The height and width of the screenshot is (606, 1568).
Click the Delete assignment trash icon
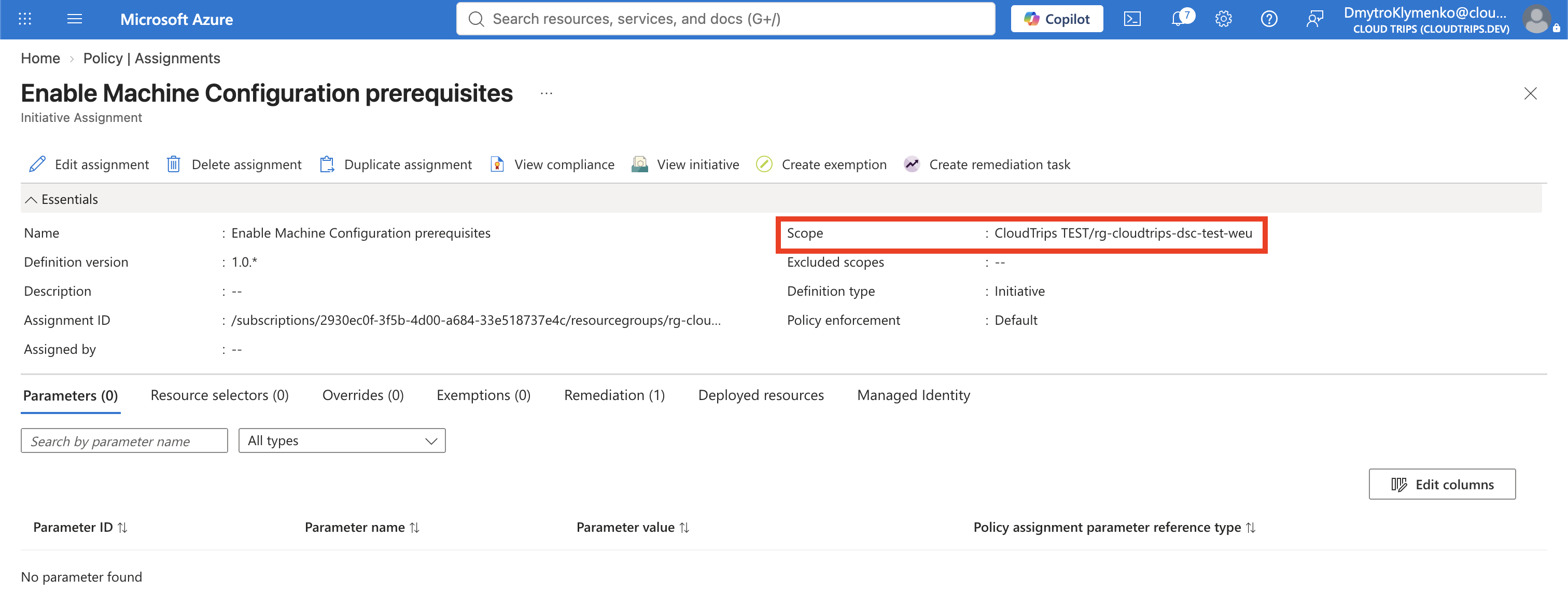[174, 164]
